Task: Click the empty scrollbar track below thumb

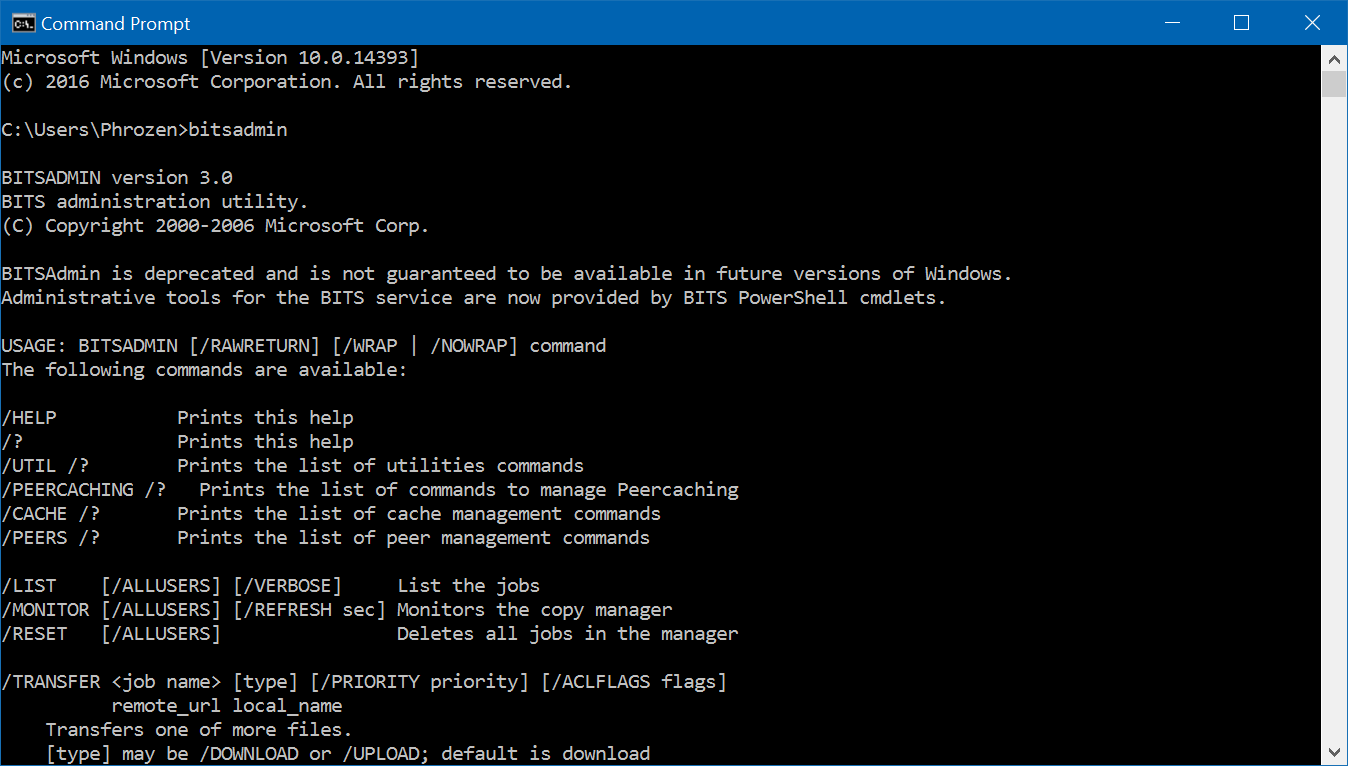Action: point(1334,418)
